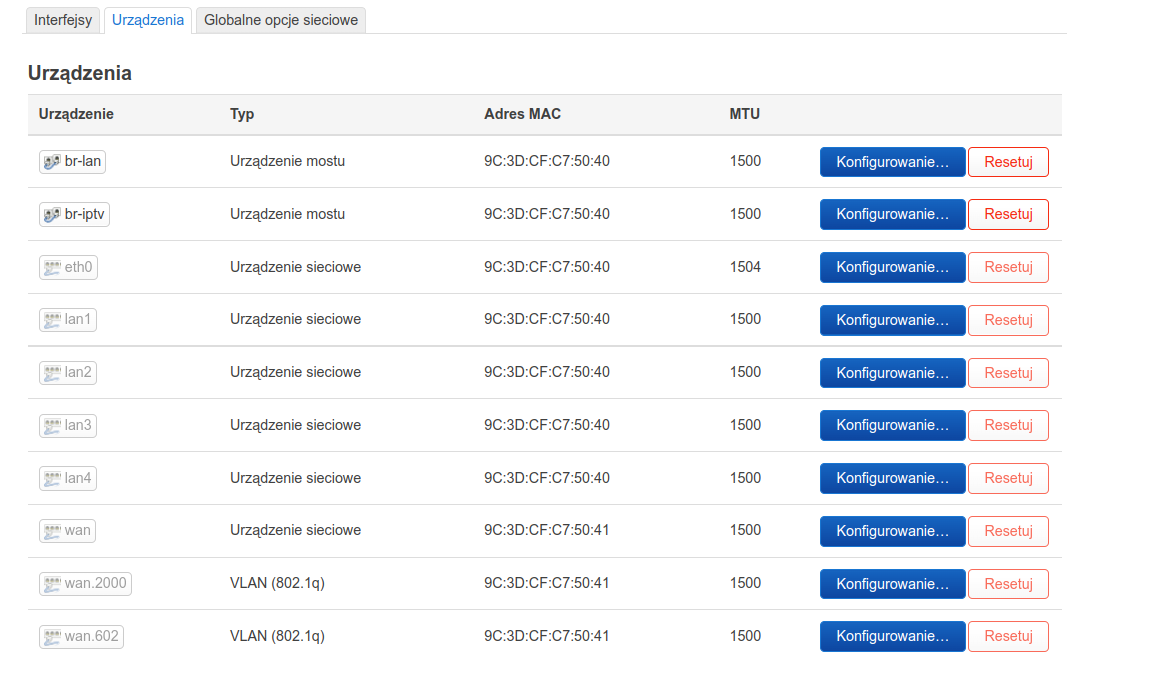Click the lan2 network device icon
This screenshot has height=674, width=1149.
[x=52, y=373]
